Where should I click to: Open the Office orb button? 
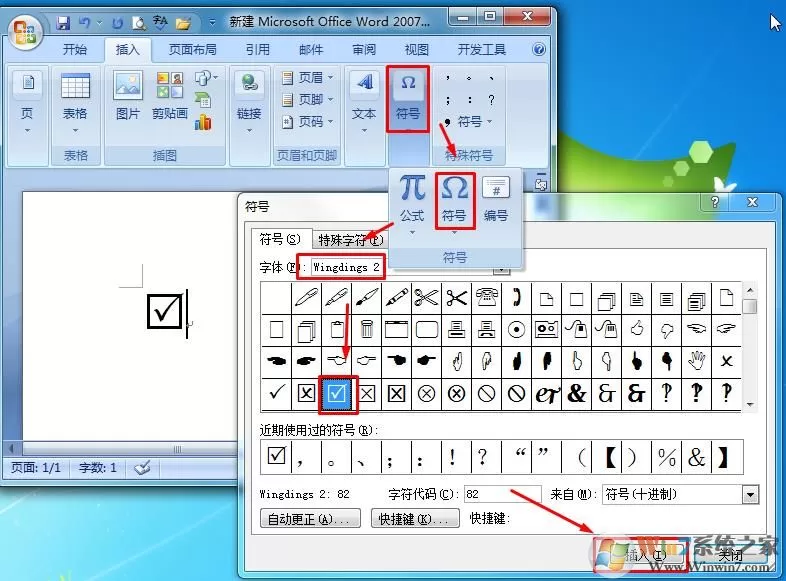tap(25, 31)
